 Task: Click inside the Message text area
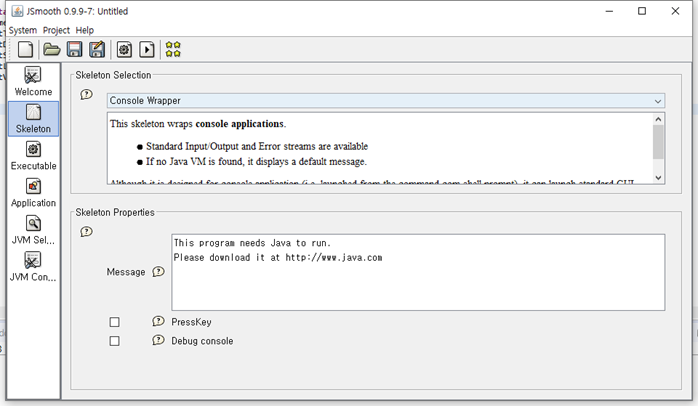click(418, 272)
